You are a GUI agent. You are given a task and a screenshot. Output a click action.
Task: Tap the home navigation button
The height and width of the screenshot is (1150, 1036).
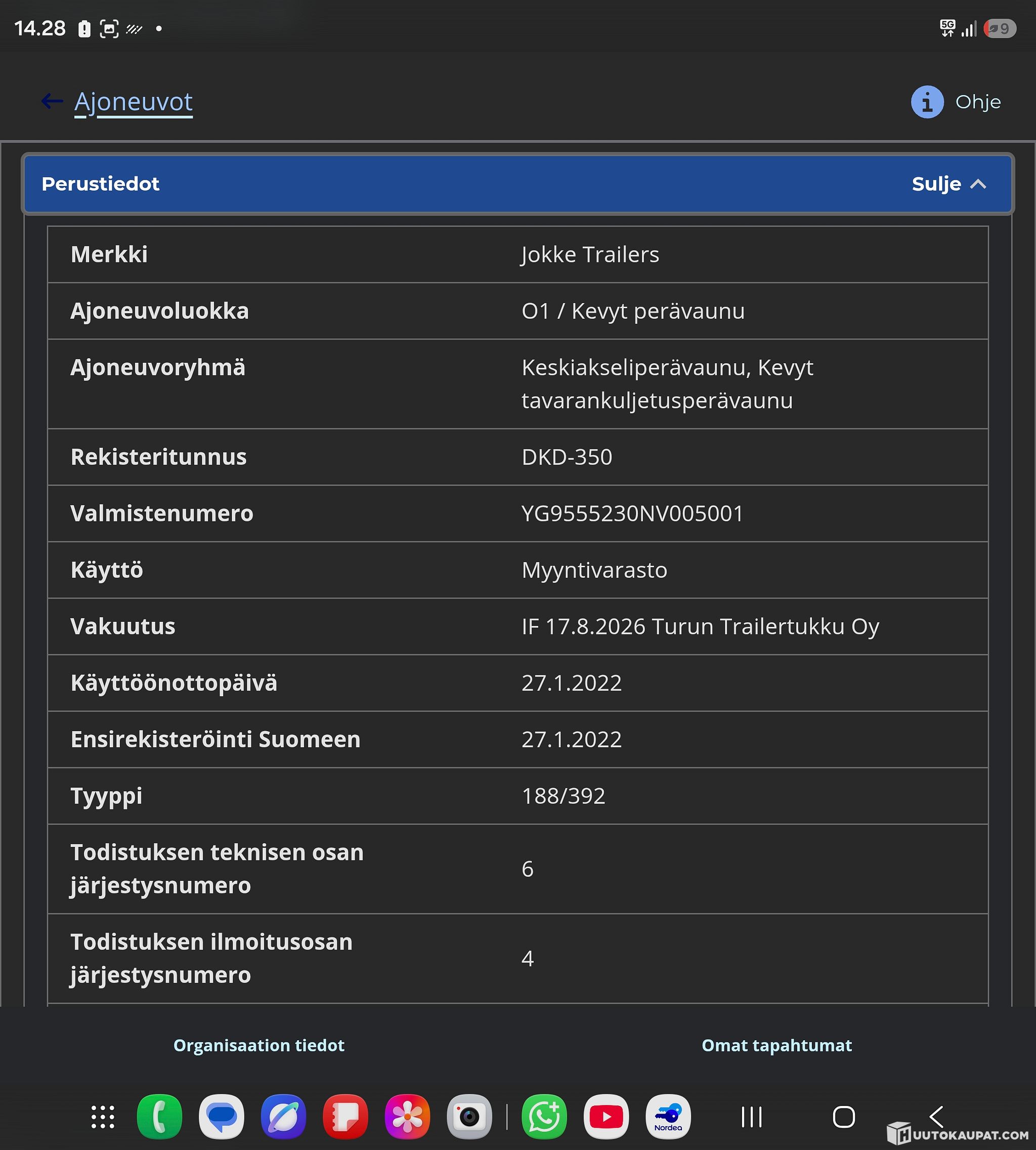tap(844, 1117)
